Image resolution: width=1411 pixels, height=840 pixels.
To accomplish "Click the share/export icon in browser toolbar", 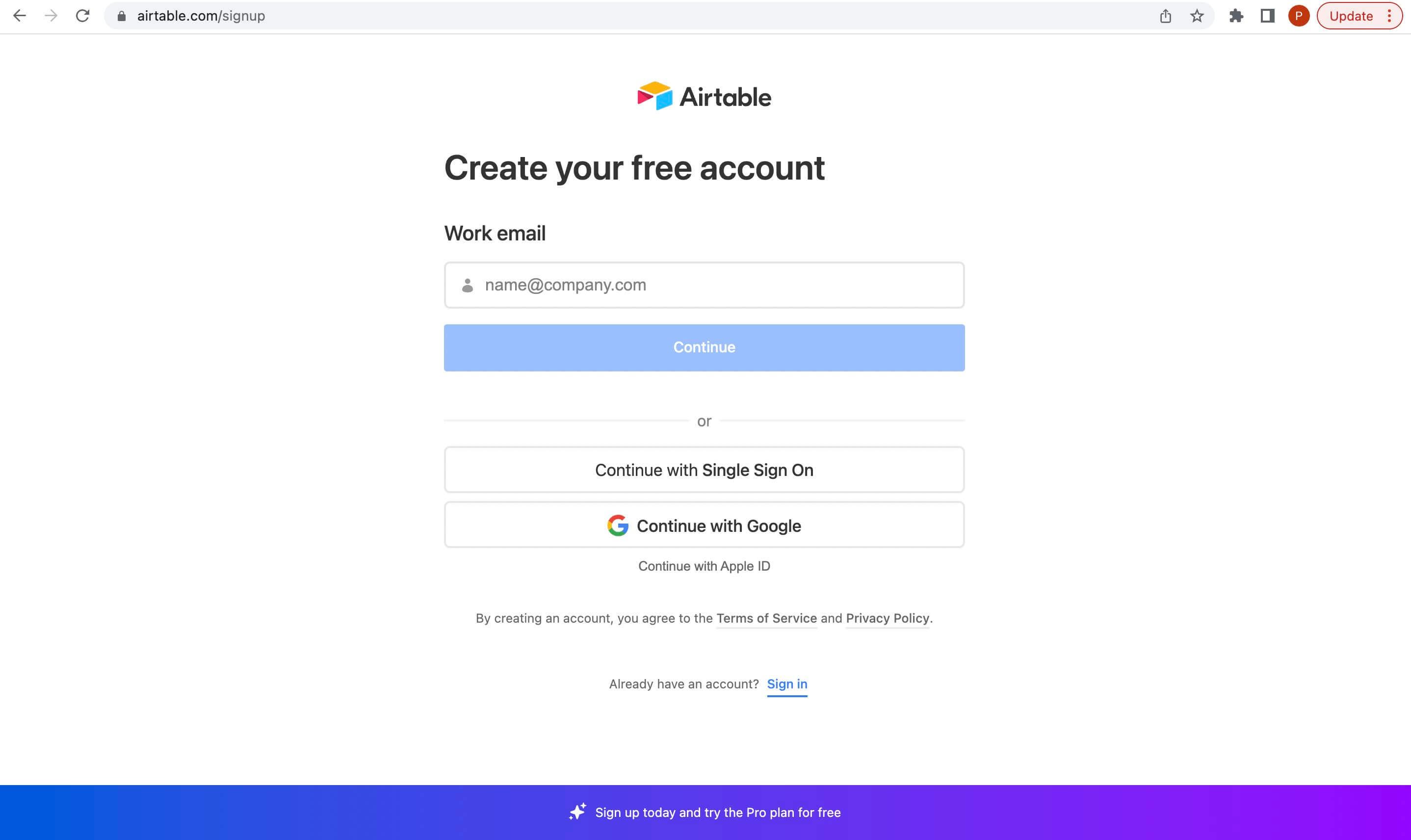I will tap(1166, 16).
